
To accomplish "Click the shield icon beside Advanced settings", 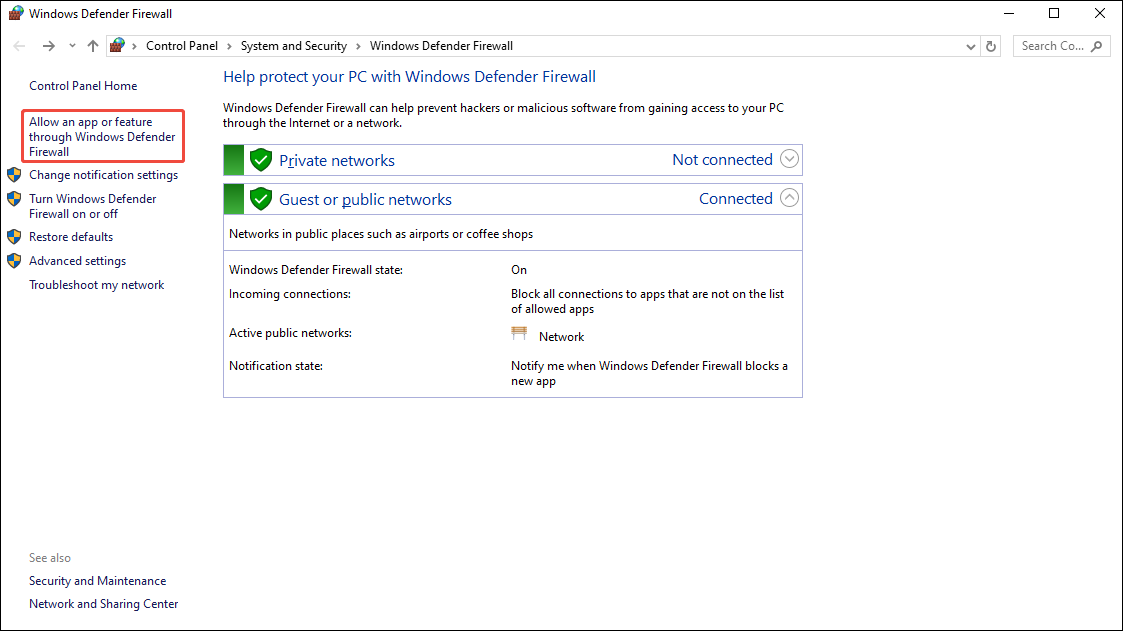I will [x=14, y=261].
